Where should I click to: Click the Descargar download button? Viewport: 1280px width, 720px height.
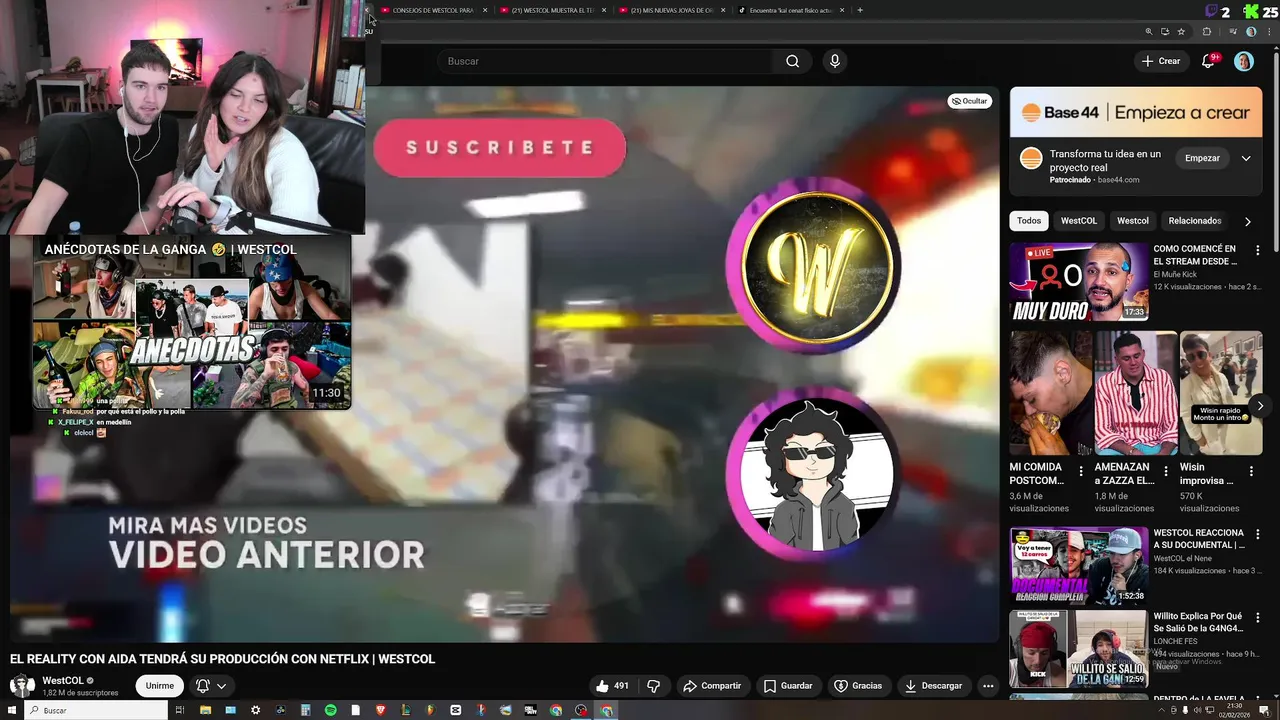933,686
